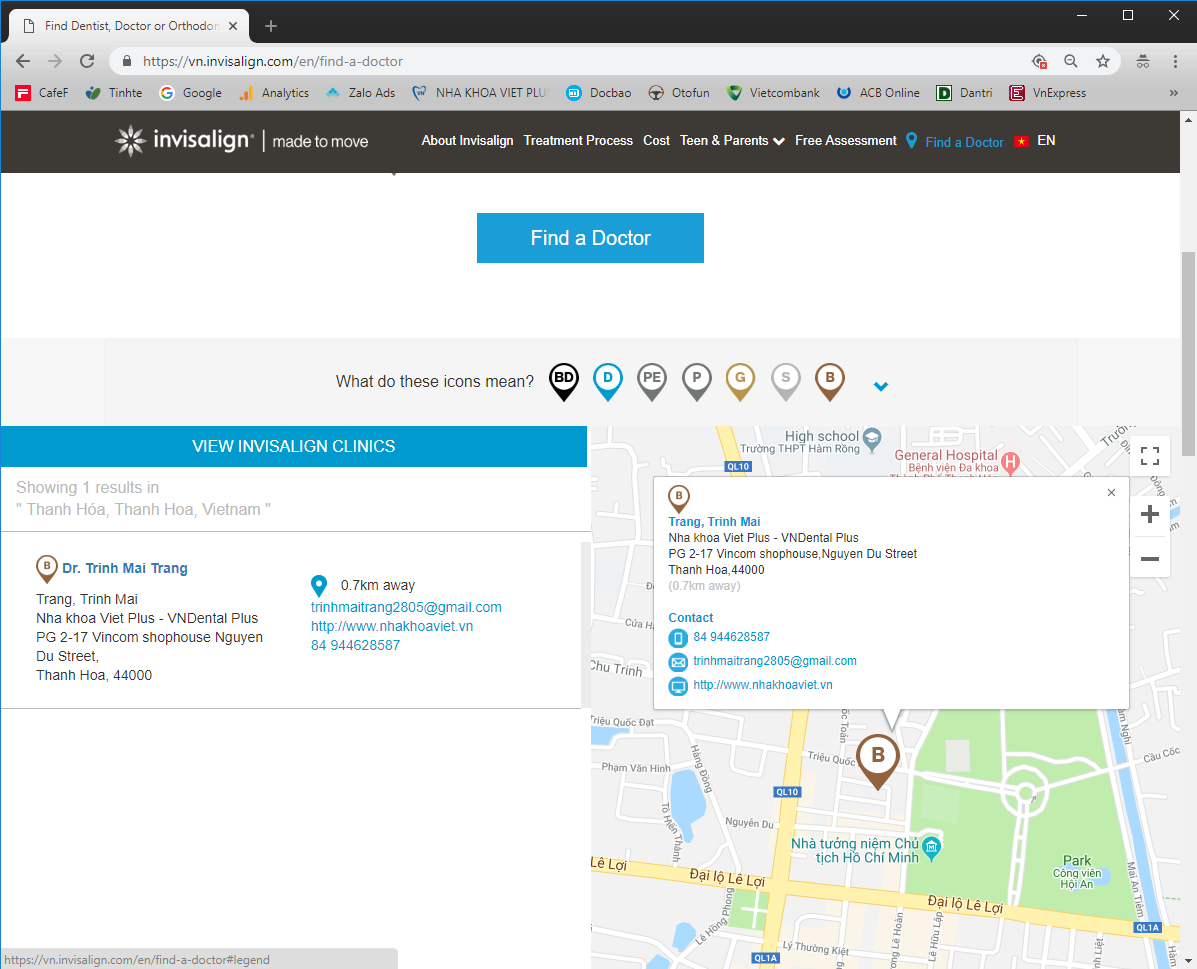Click the B badge beside Dr. Trinh Mai Trang
The image size is (1197, 969).
[x=47, y=569]
